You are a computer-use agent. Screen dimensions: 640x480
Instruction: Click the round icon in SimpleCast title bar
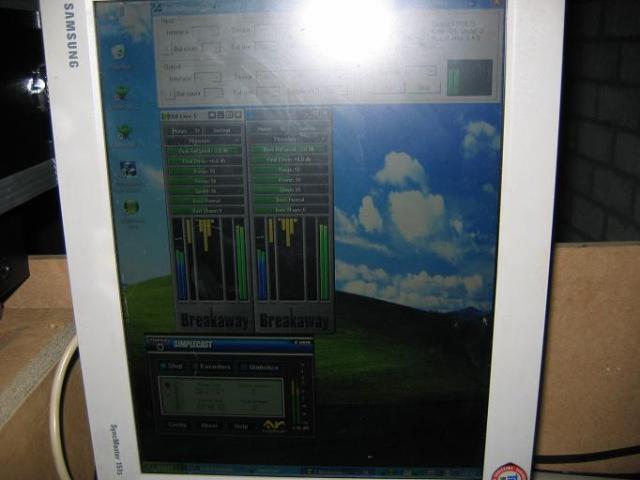coord(160,347)
